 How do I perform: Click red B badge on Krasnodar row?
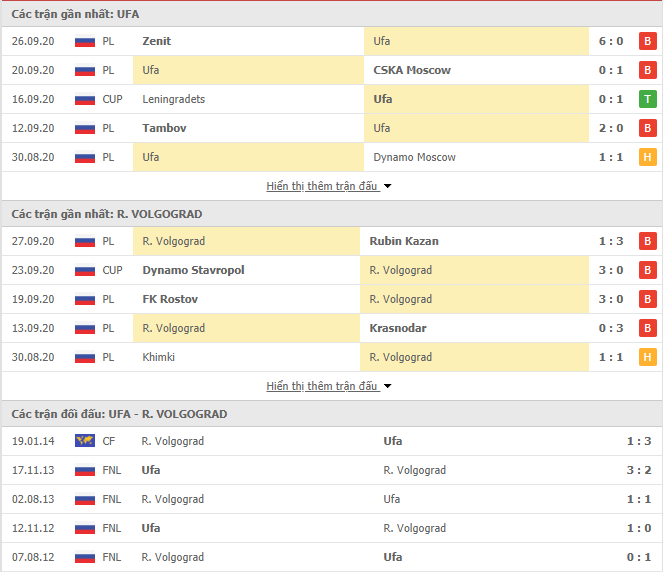coord(647,328)
